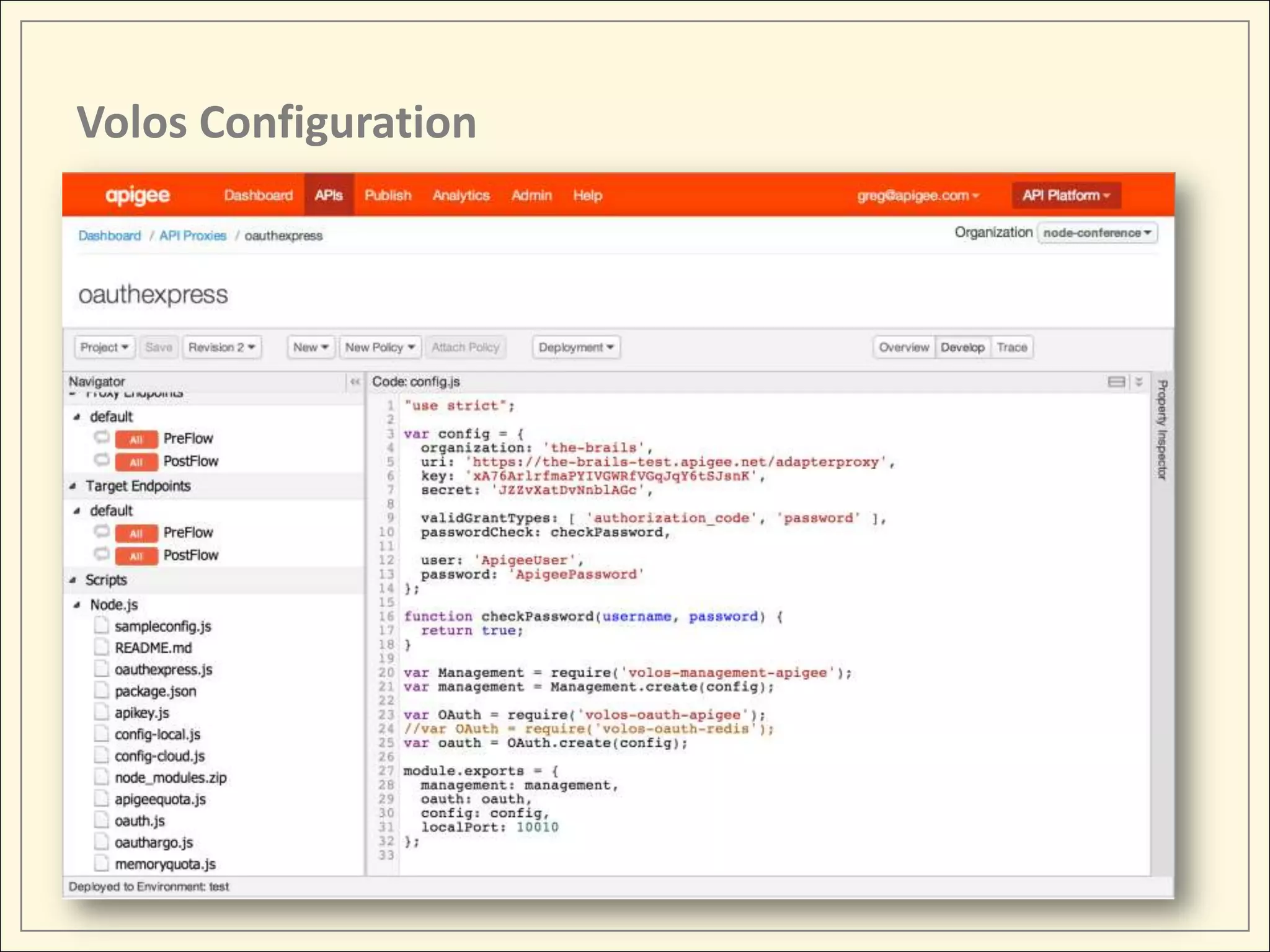Click the oauth.js file icon

(101, 821)
